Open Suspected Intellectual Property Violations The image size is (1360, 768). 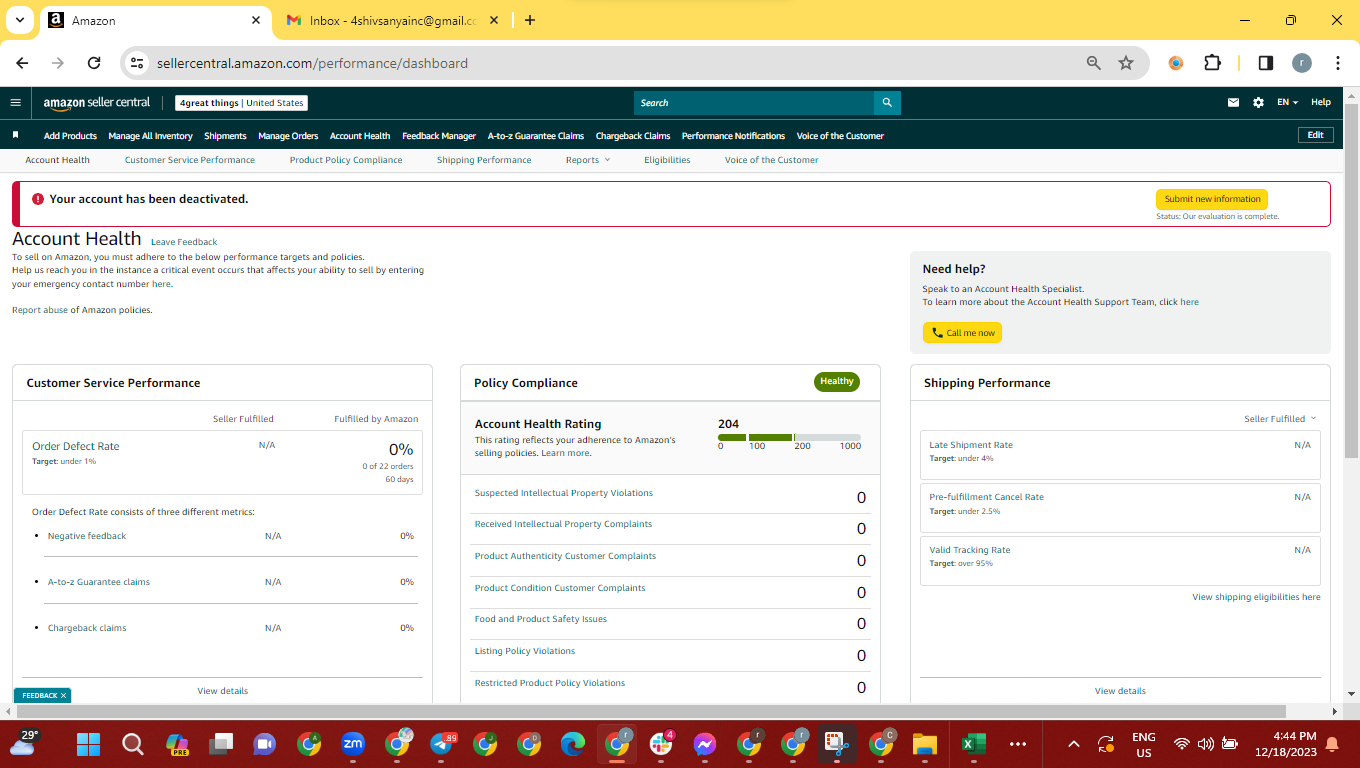(x=563, y=493)
